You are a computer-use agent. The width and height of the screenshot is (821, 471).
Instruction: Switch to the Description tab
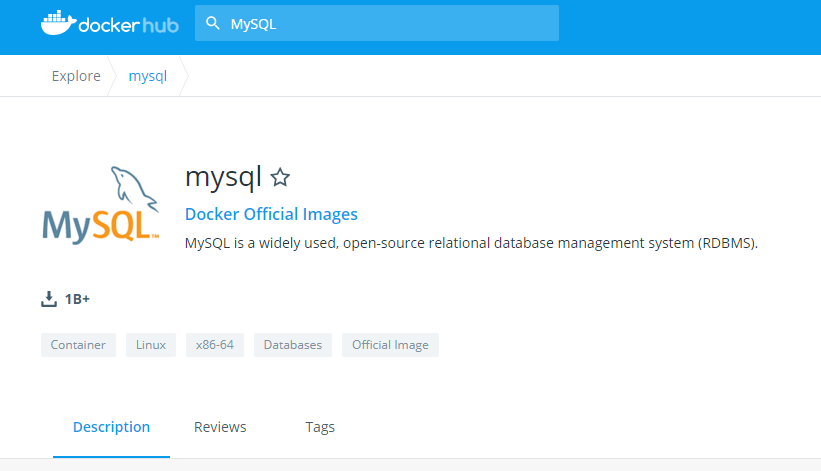click(111, 427)
